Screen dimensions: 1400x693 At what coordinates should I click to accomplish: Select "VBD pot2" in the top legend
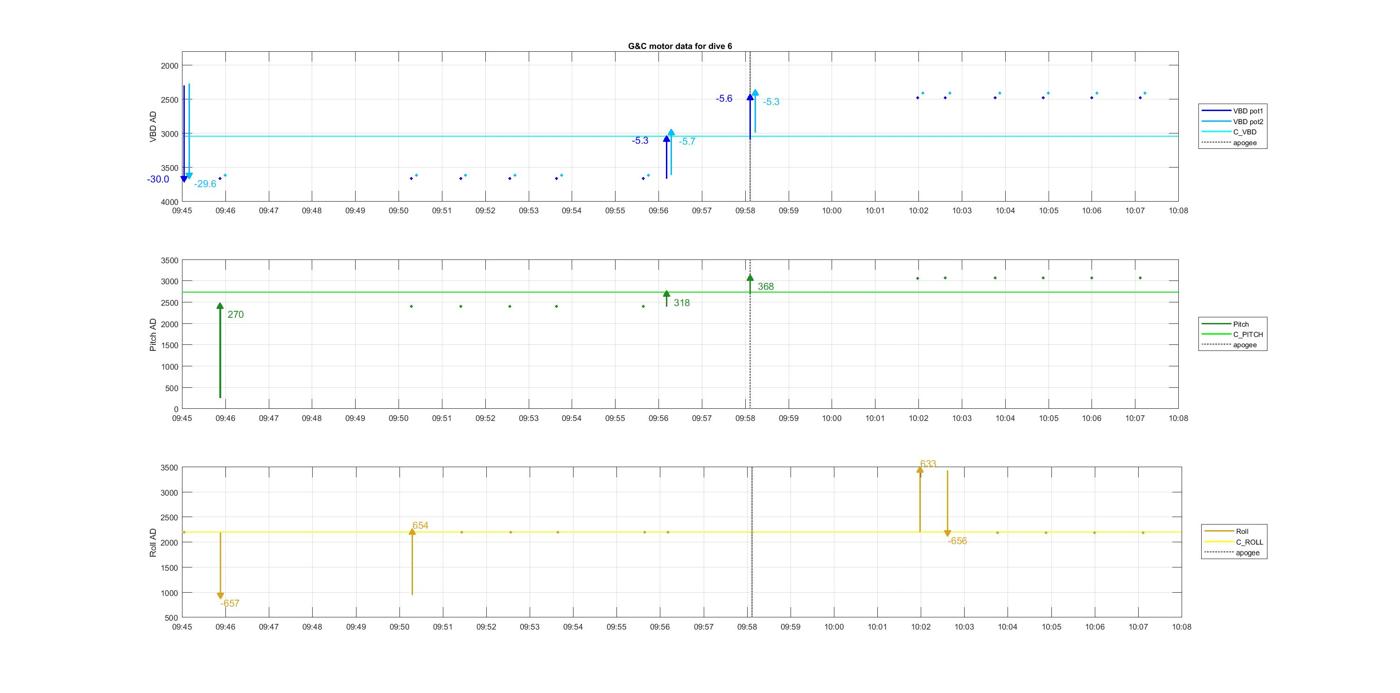(1247, 121)
